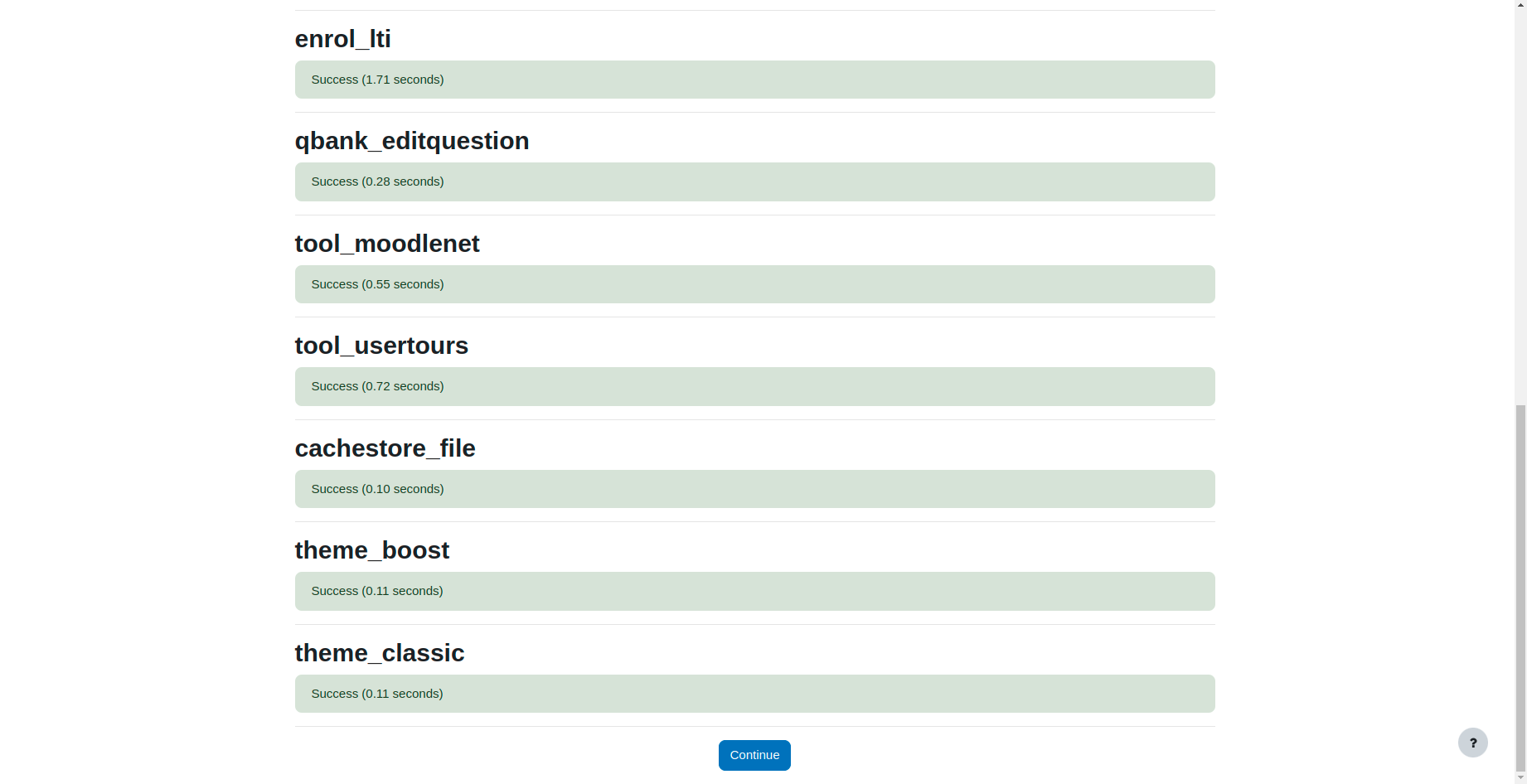The width and height of the screenshot is (1527, 784).
Task: Select the cachestore_file heading
Action: click(385, 448)
